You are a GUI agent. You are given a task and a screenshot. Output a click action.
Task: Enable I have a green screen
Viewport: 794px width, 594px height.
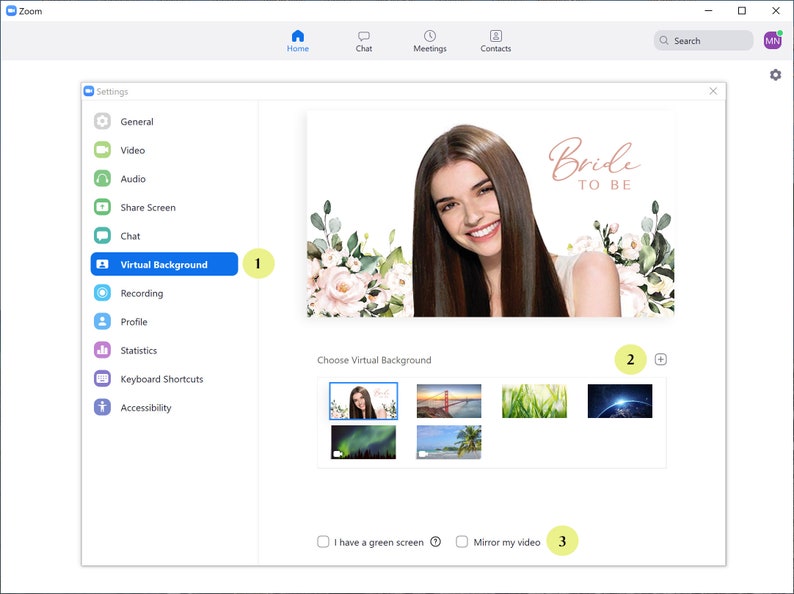click(323, 542)
